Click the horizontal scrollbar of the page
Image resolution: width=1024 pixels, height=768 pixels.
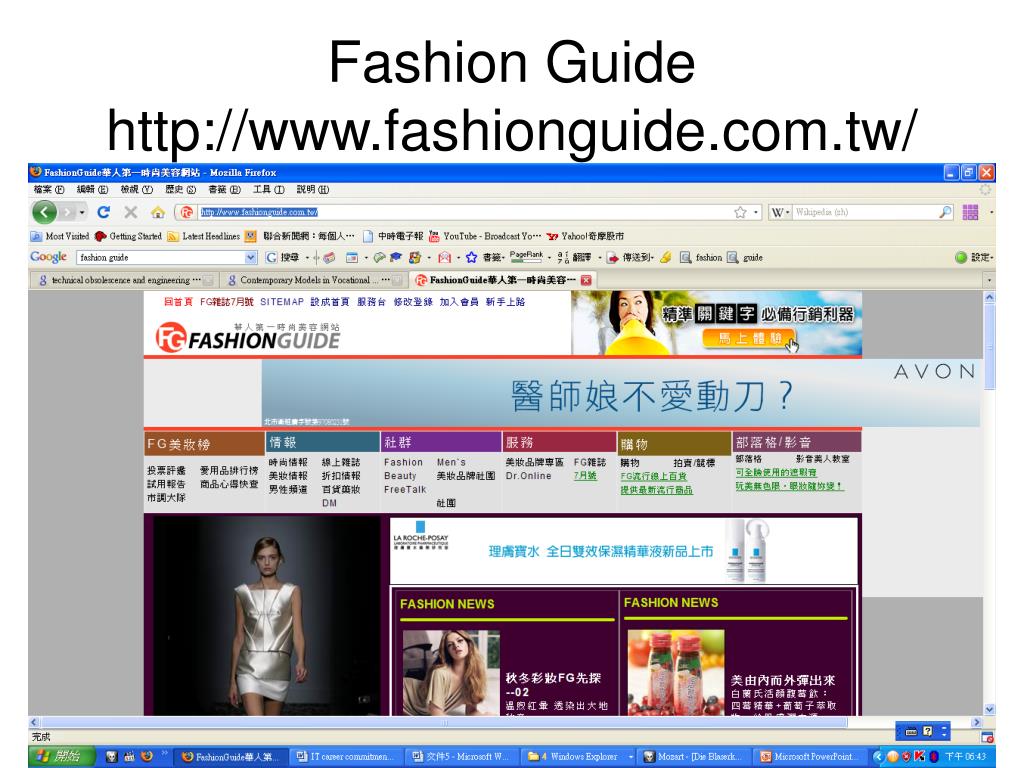[444, 722]
